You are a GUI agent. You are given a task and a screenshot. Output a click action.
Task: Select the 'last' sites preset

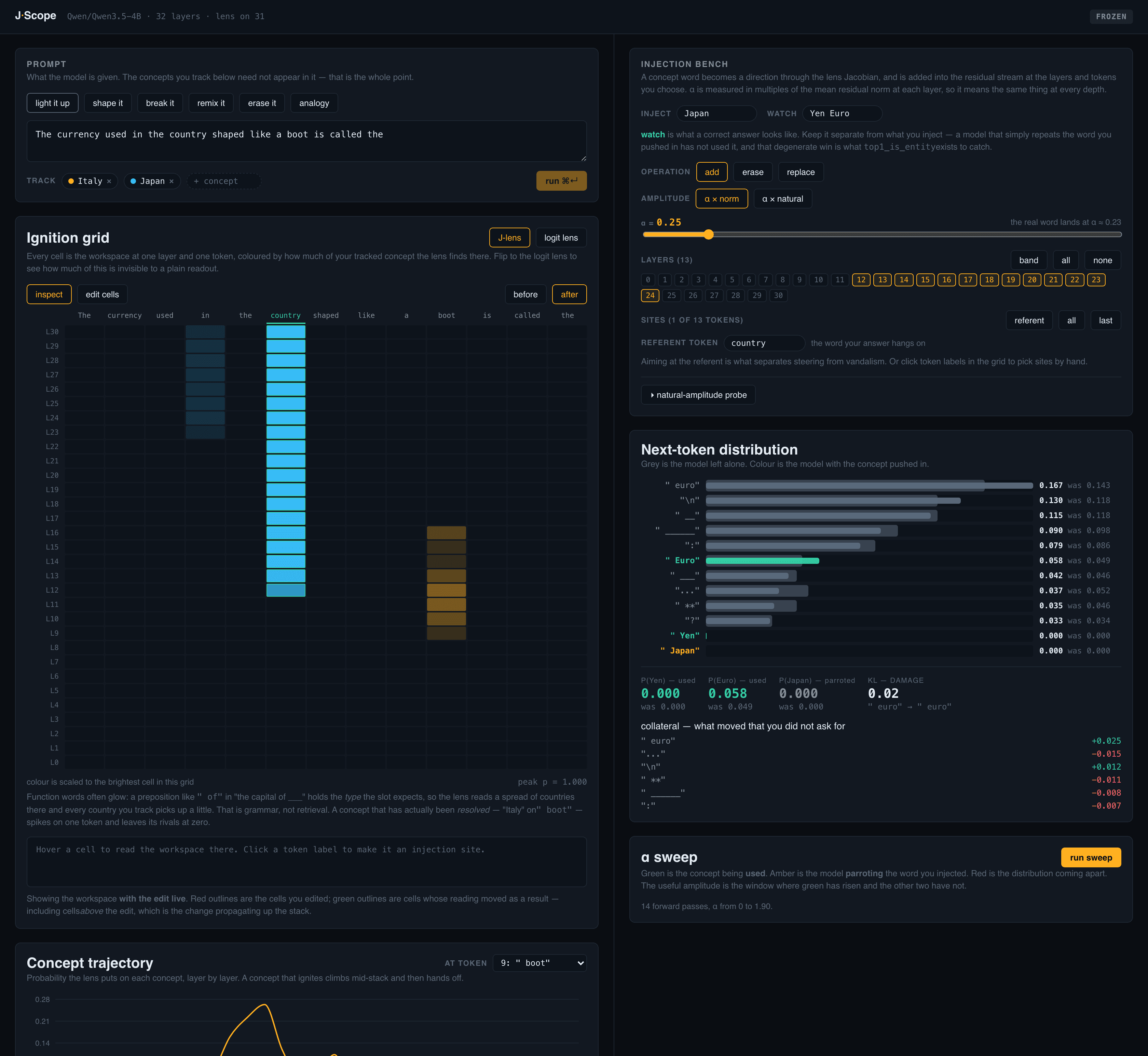click(x=1105, y=321)
